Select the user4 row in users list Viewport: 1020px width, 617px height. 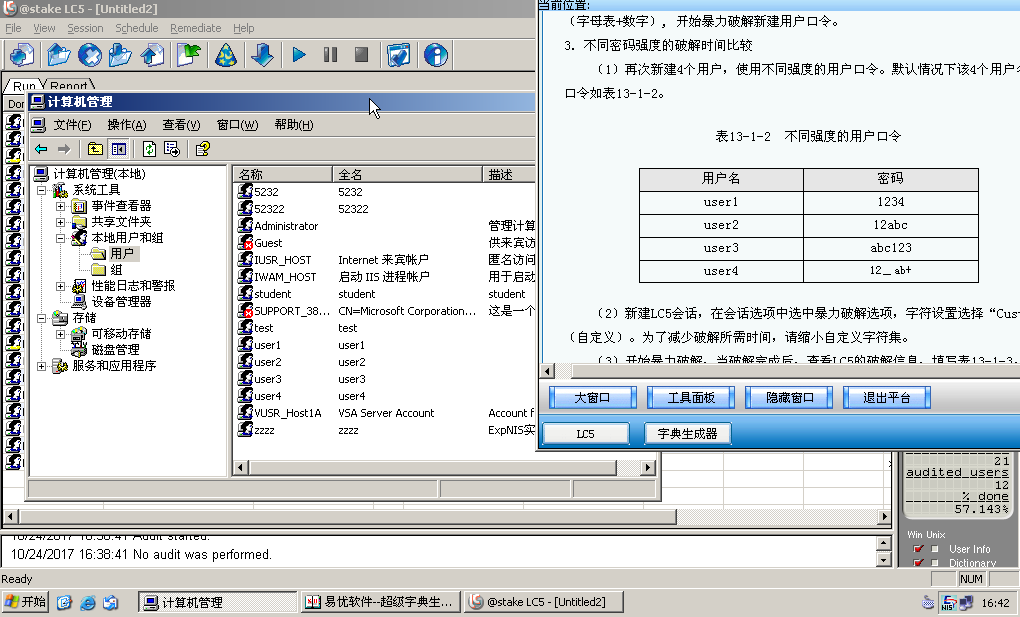pyautogui.click(x=384, y=396)
